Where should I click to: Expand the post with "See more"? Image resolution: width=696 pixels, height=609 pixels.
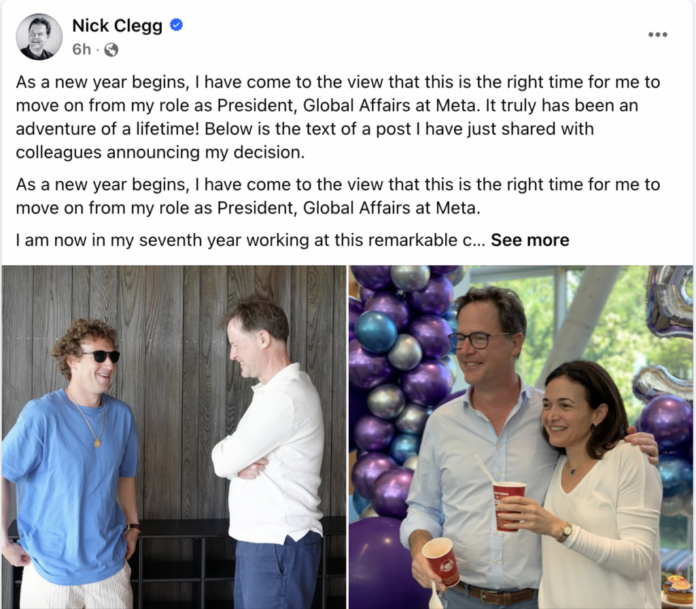click(529, 240)
